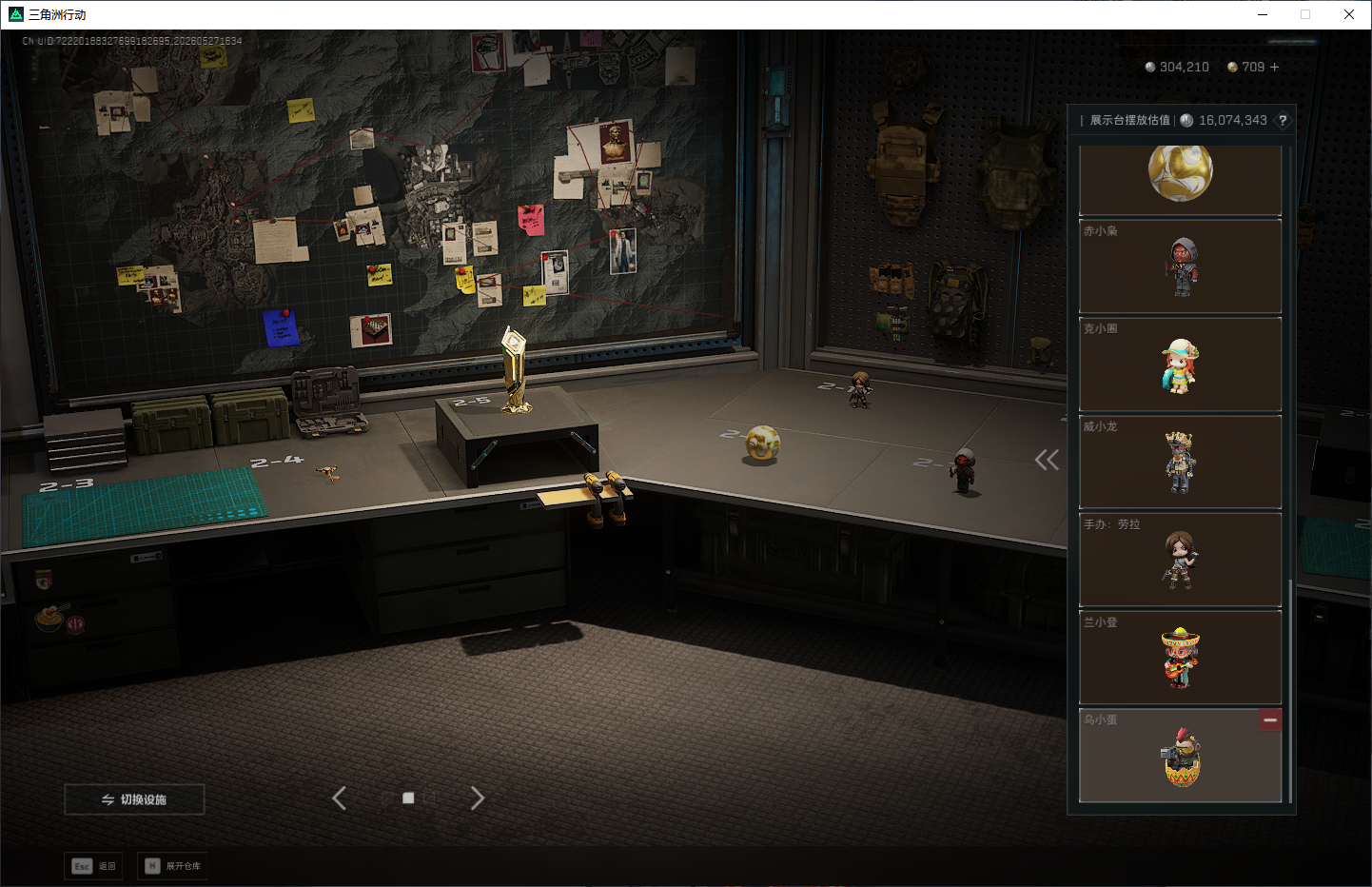The height and width of the screenshot is (887, 1372).
Task: Add premium currency with plus icon
Action: (x=1275, y=68)
